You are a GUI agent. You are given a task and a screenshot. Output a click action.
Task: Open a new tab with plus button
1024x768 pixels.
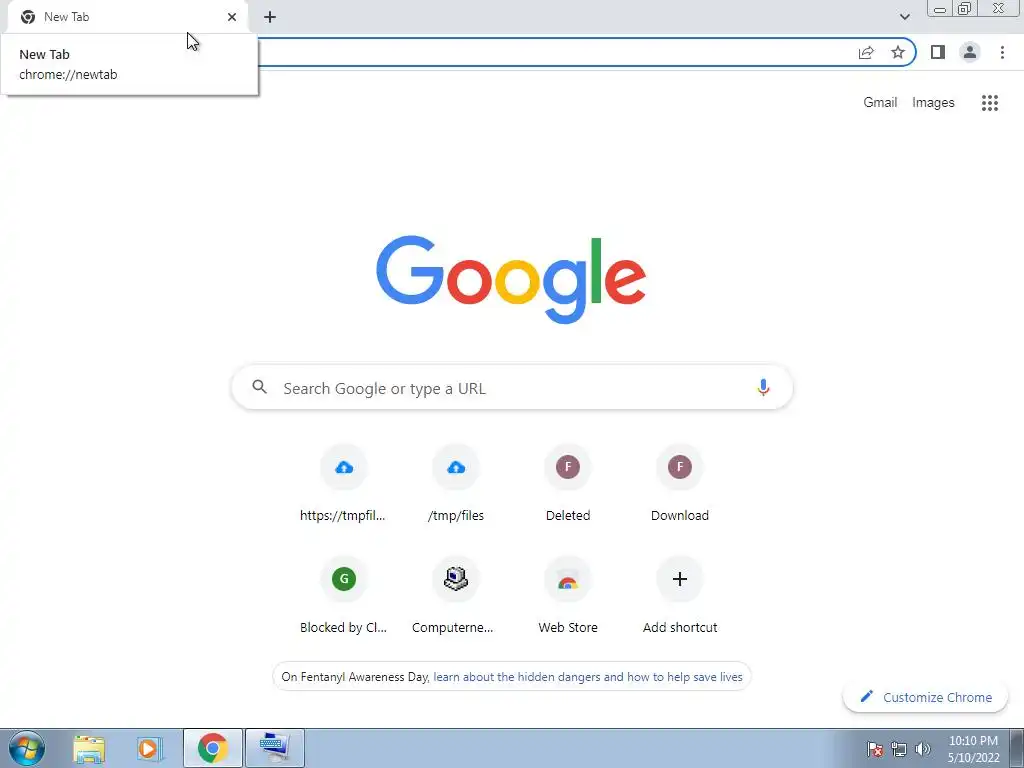[x=270, y=17]
